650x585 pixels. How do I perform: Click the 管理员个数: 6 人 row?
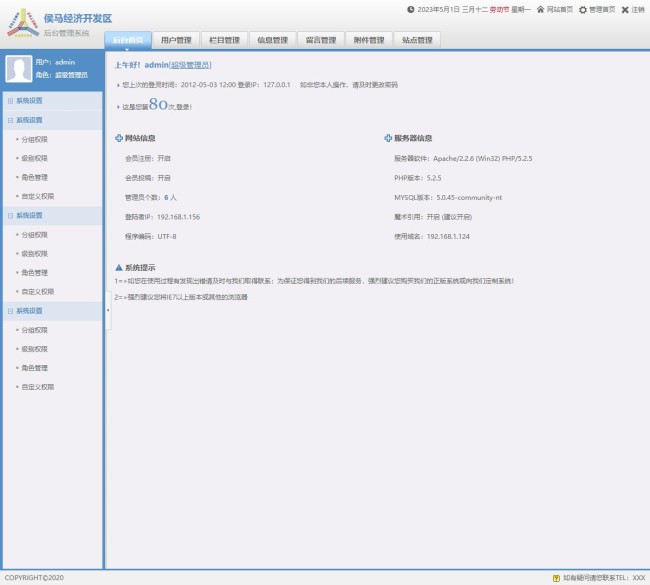coord(151,197)
